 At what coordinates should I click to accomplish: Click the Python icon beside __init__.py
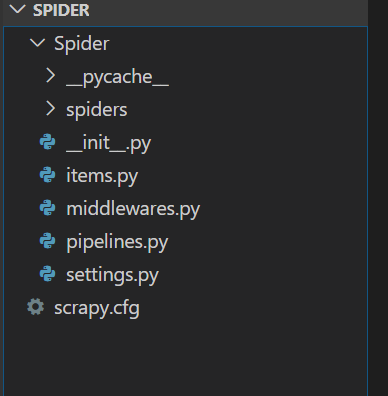[48, 142]
